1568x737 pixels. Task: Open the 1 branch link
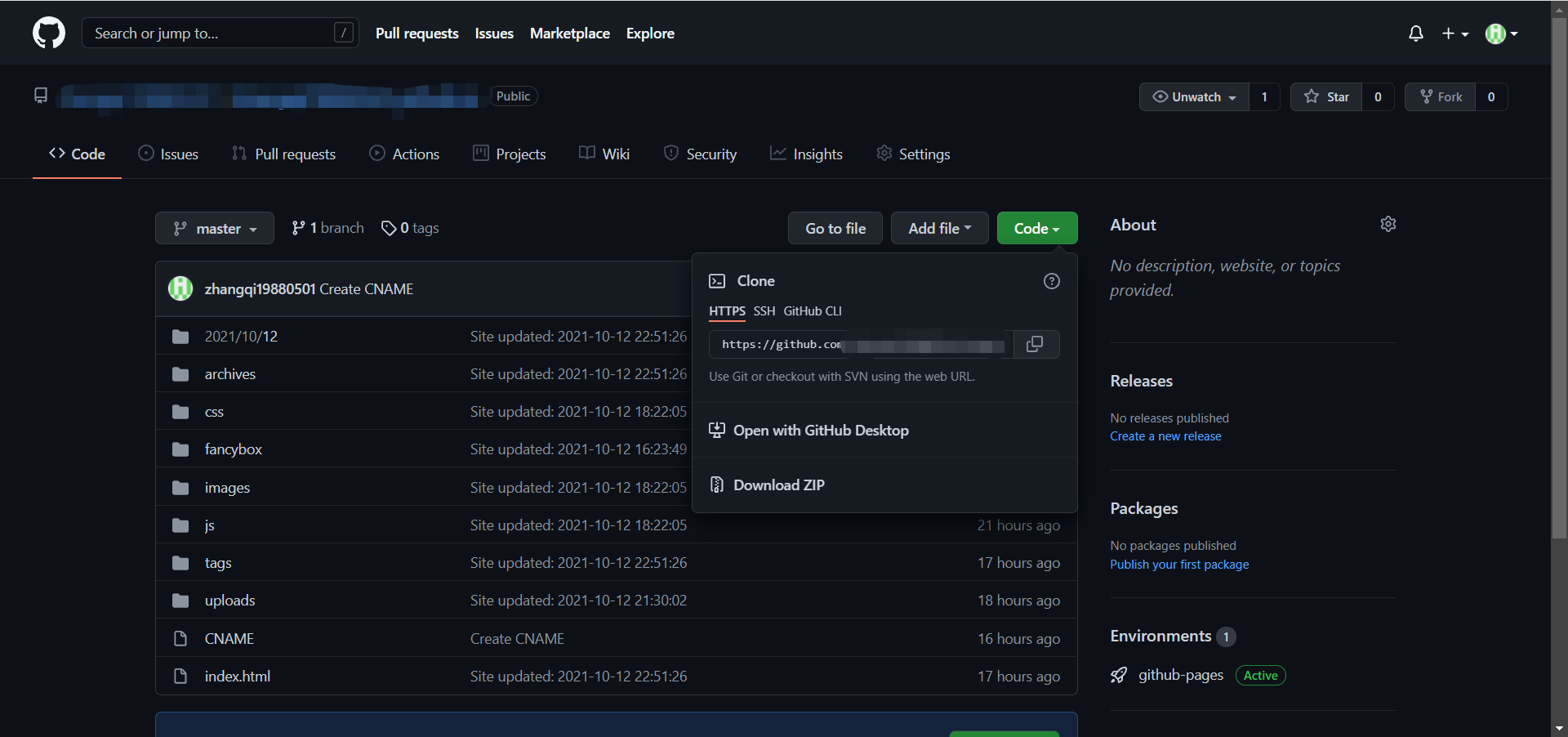328,228
